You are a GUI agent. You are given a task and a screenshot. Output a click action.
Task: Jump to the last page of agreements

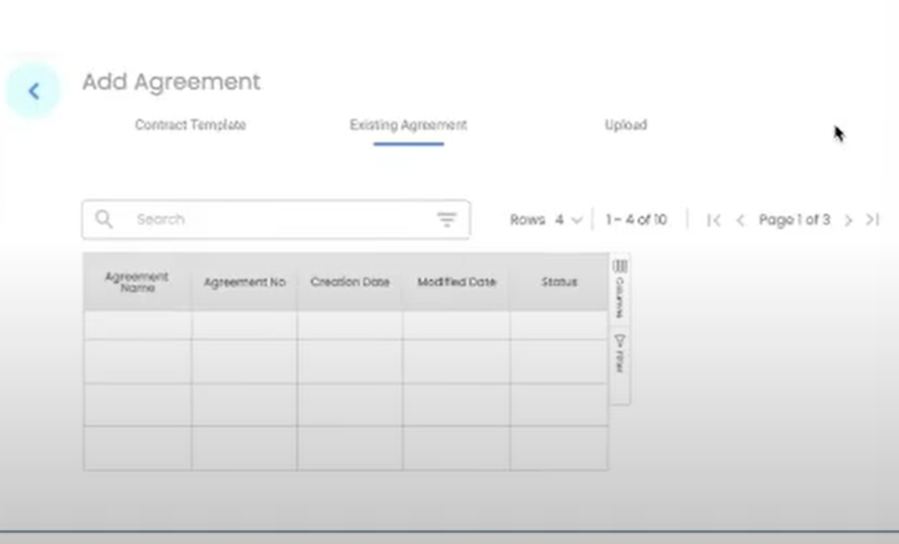pyautogui.click(x=872, y=220)
